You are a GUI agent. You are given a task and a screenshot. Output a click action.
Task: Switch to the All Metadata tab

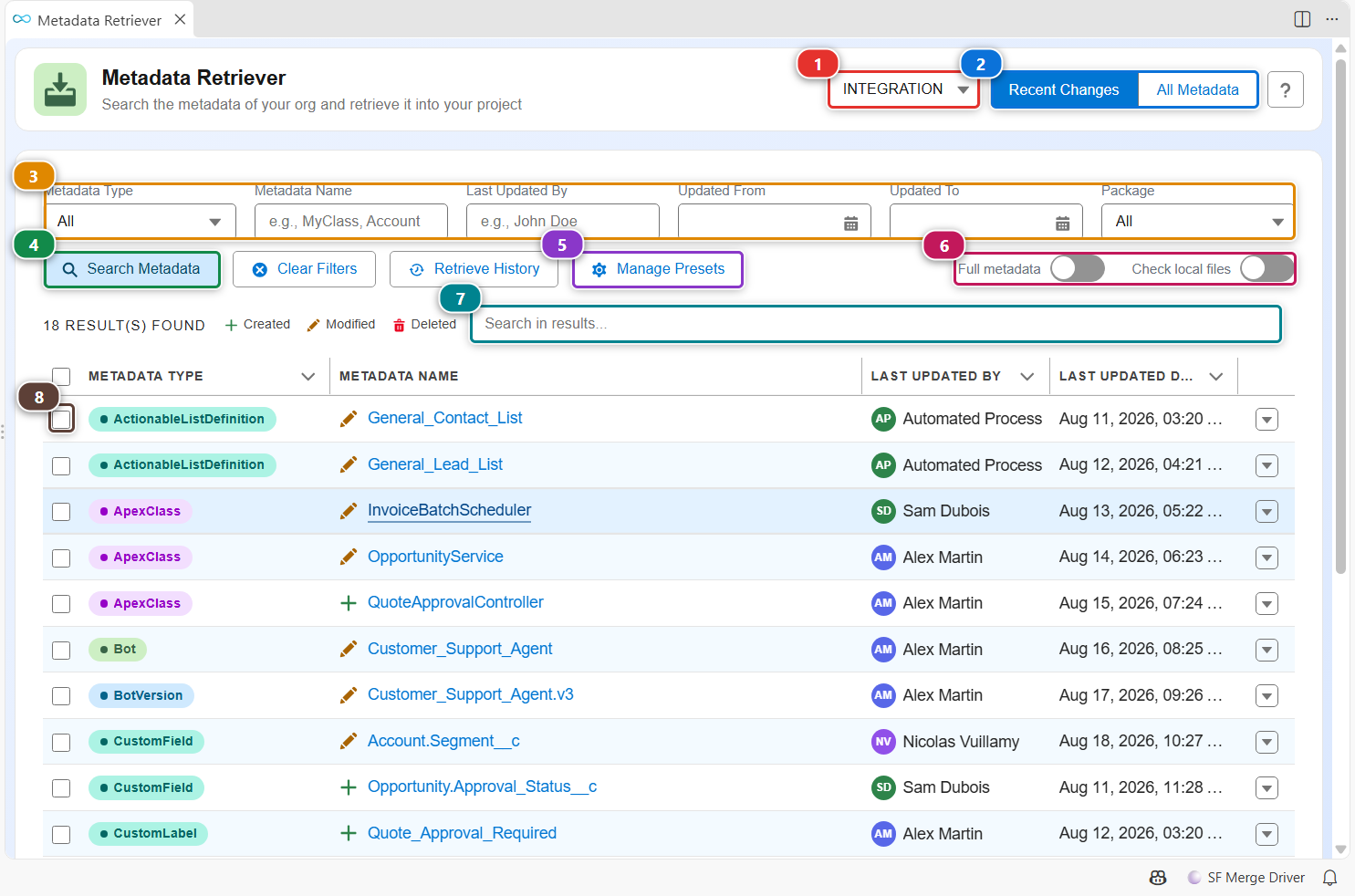(x=1197, y=89)
